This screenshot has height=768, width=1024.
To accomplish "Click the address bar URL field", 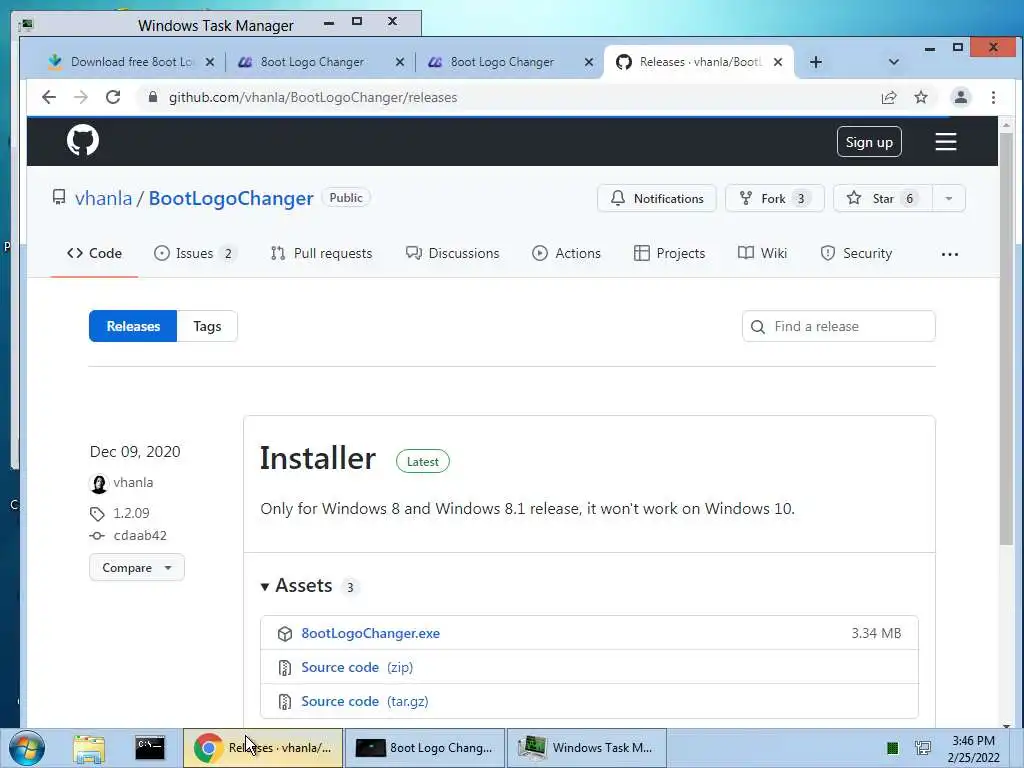I will click(509, 97).
